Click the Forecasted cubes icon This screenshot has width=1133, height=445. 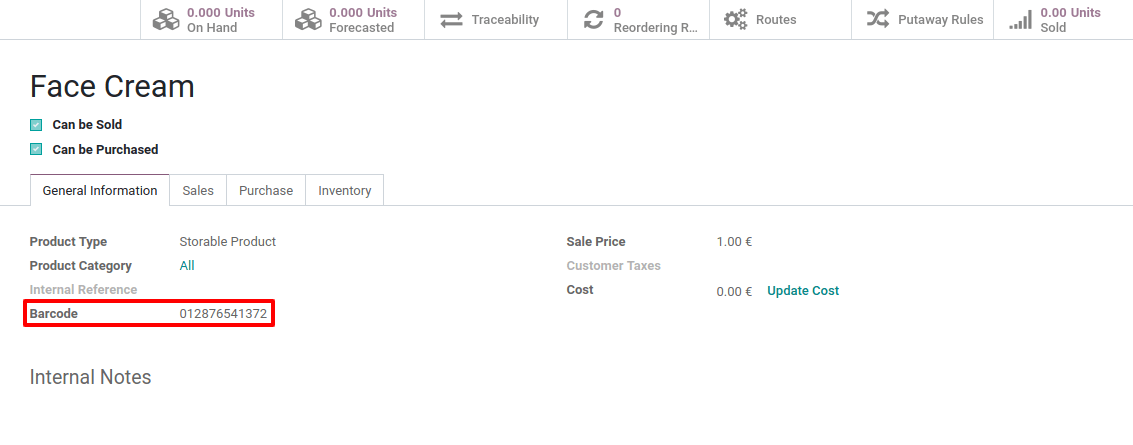[x=308, y=20]
